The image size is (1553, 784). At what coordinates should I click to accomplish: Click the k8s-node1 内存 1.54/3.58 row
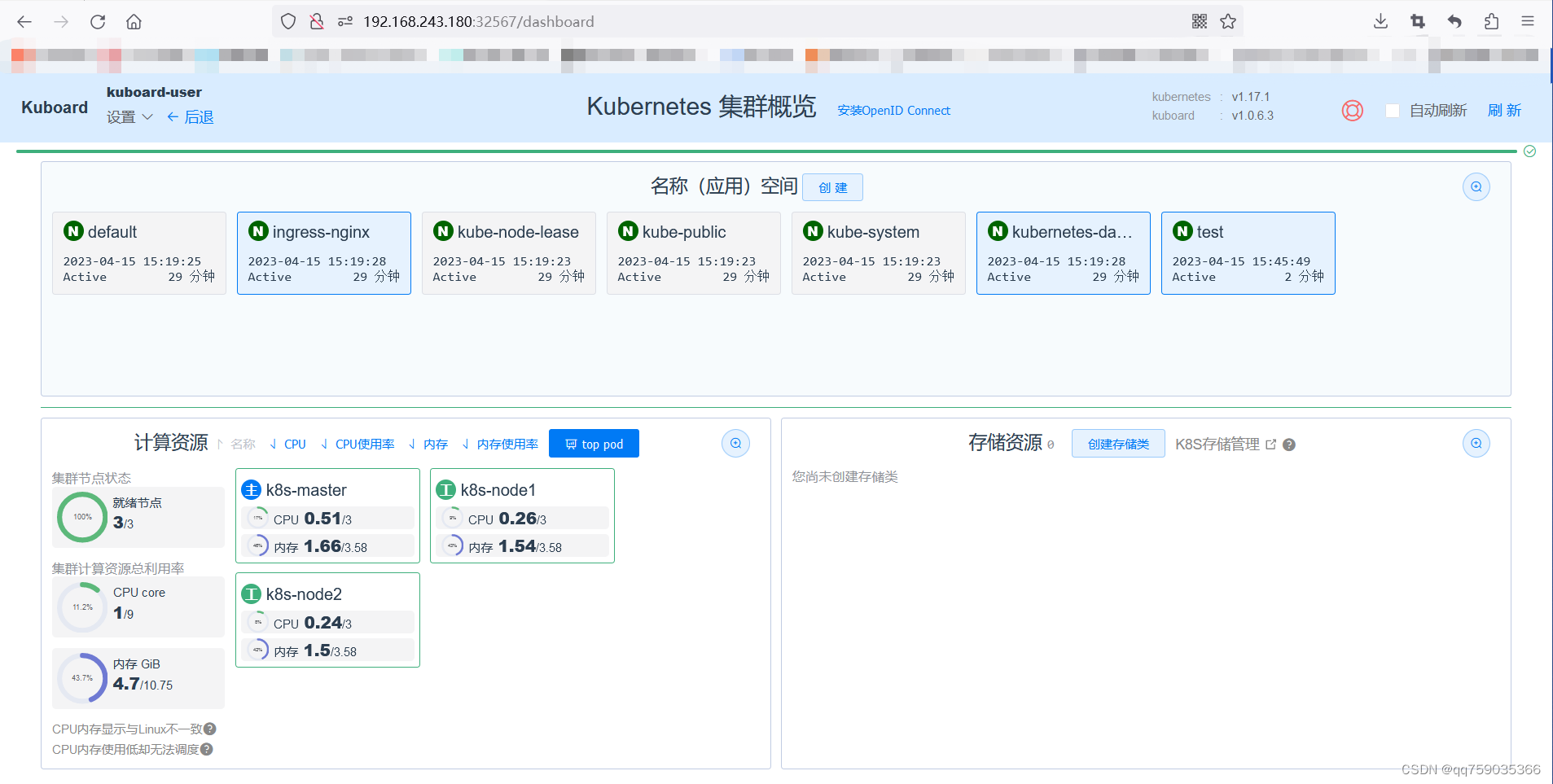[x=523, y=545]
